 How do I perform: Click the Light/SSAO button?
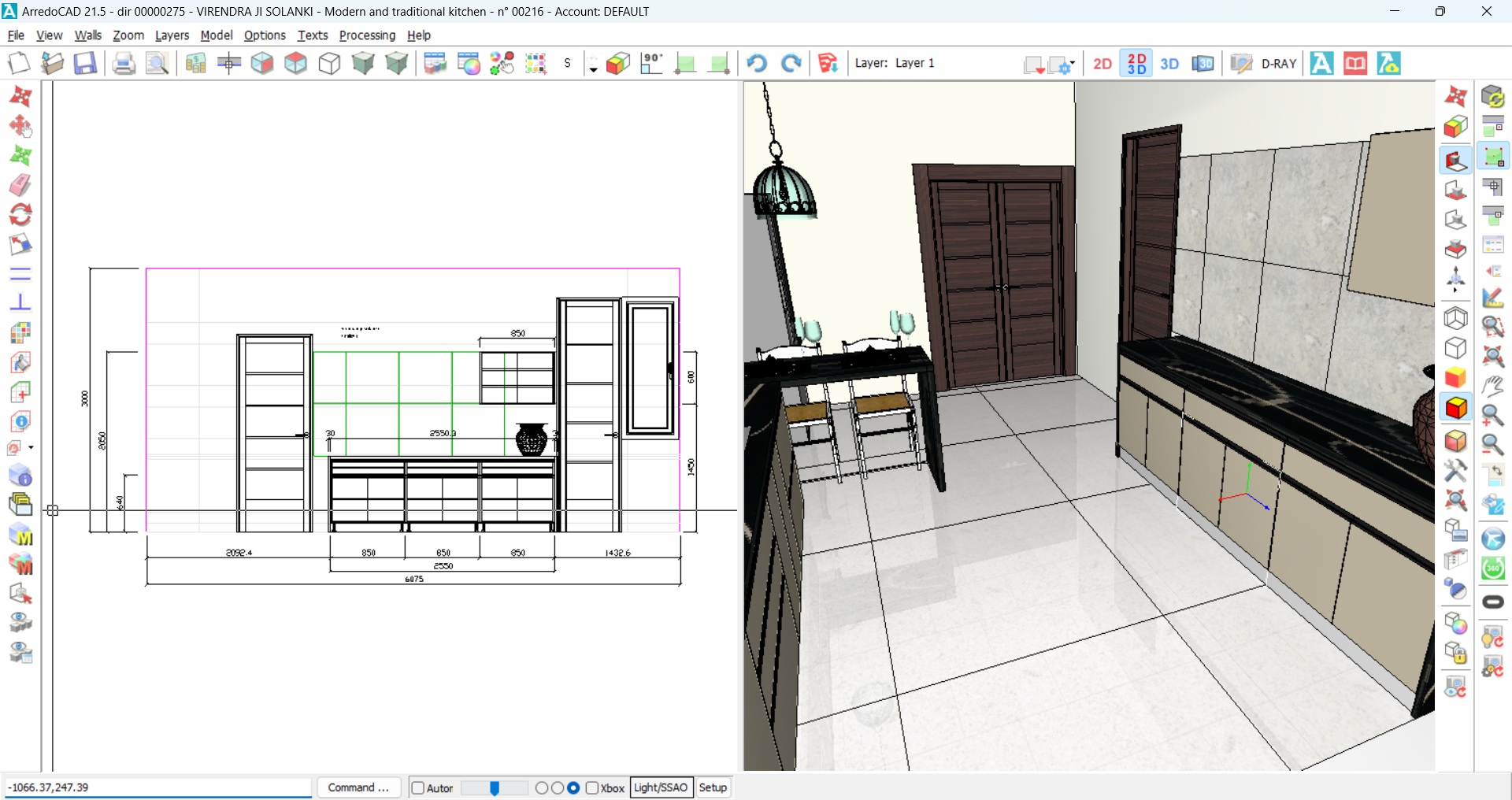[x=661, y=787]
